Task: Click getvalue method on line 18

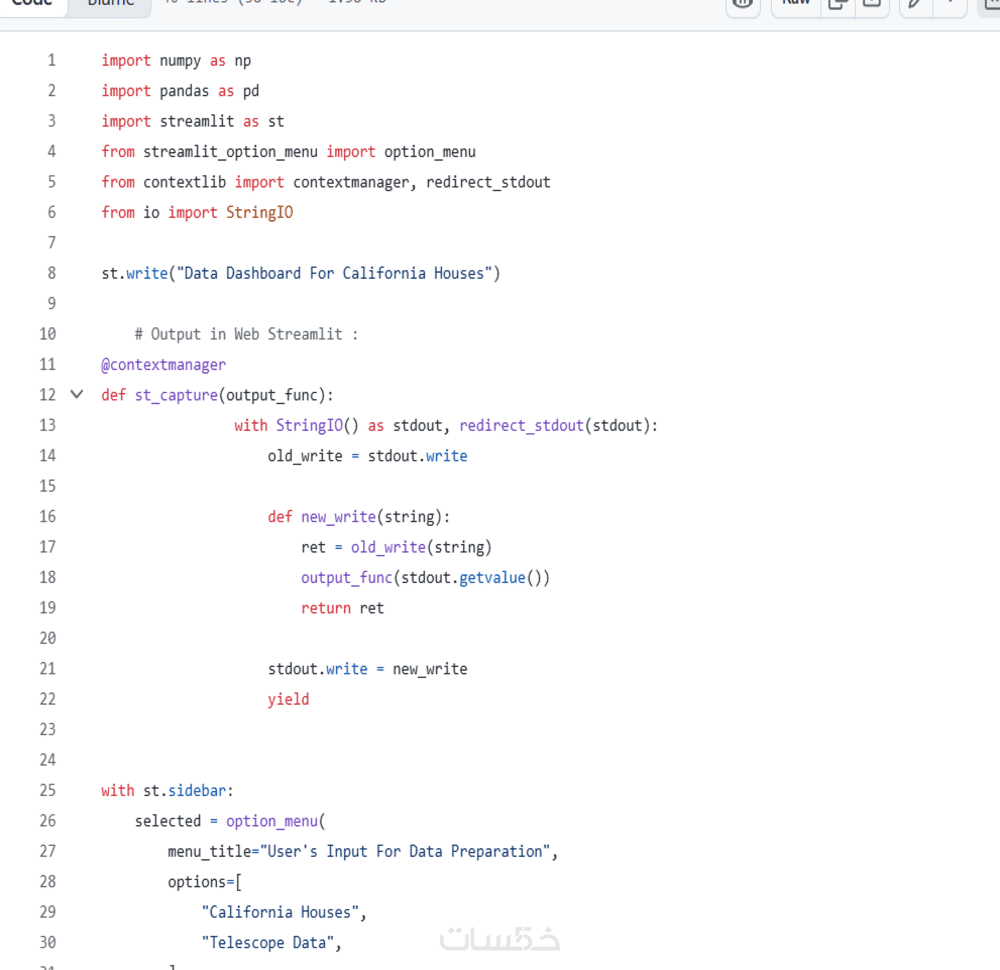Action: pos(492,578)
